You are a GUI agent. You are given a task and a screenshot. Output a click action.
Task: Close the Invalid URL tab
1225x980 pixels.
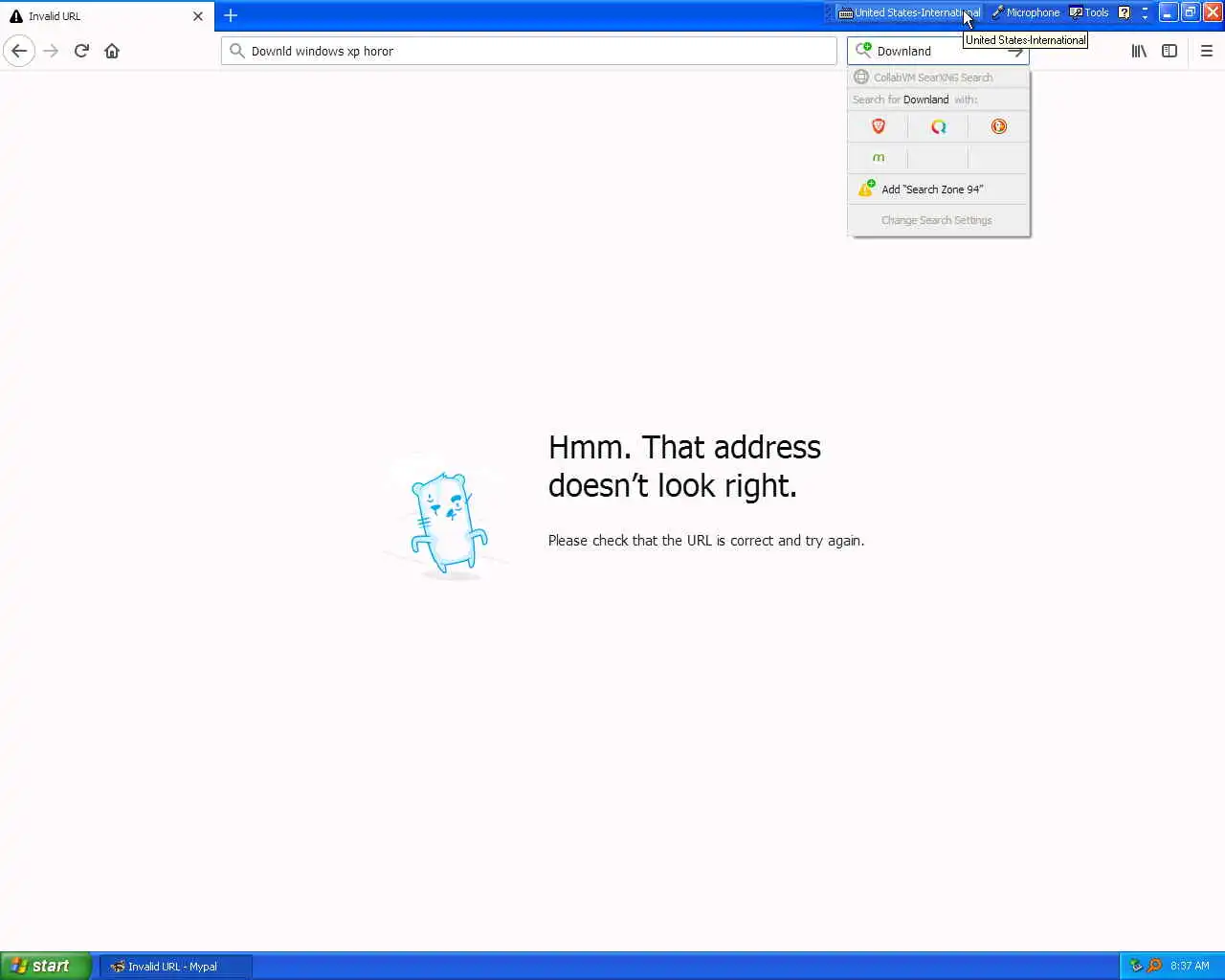[198, 16]
